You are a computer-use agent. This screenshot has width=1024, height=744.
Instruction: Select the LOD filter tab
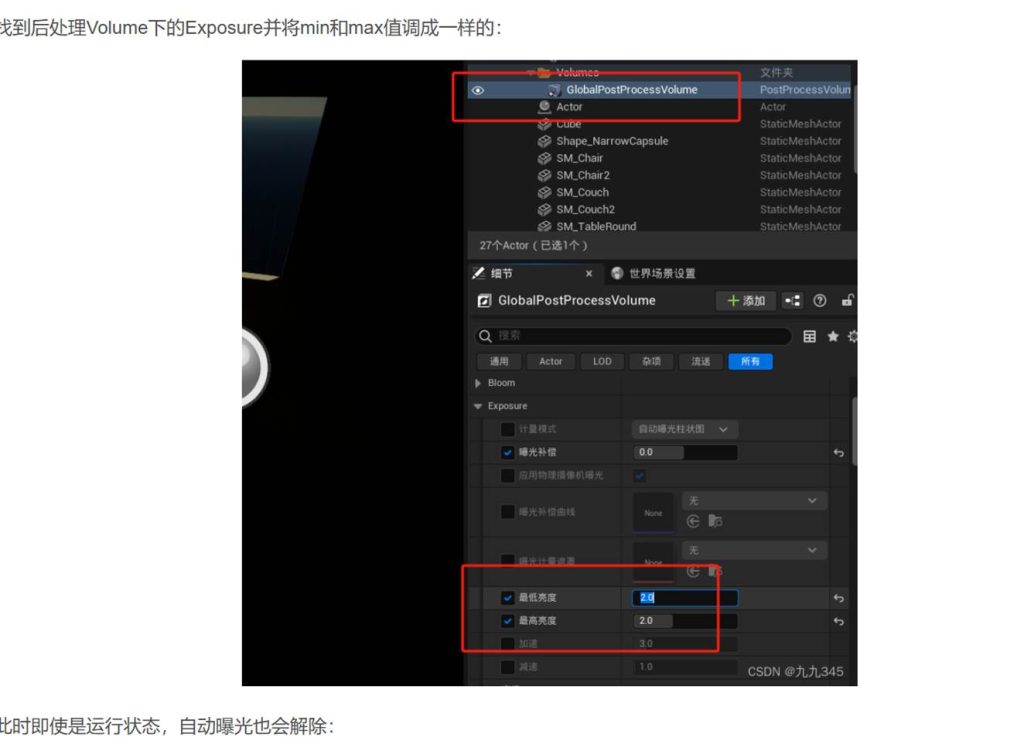(602, 361)
